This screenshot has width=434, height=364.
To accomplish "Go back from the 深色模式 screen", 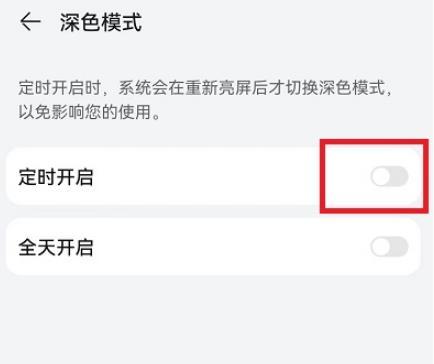I will coord(30,22).
